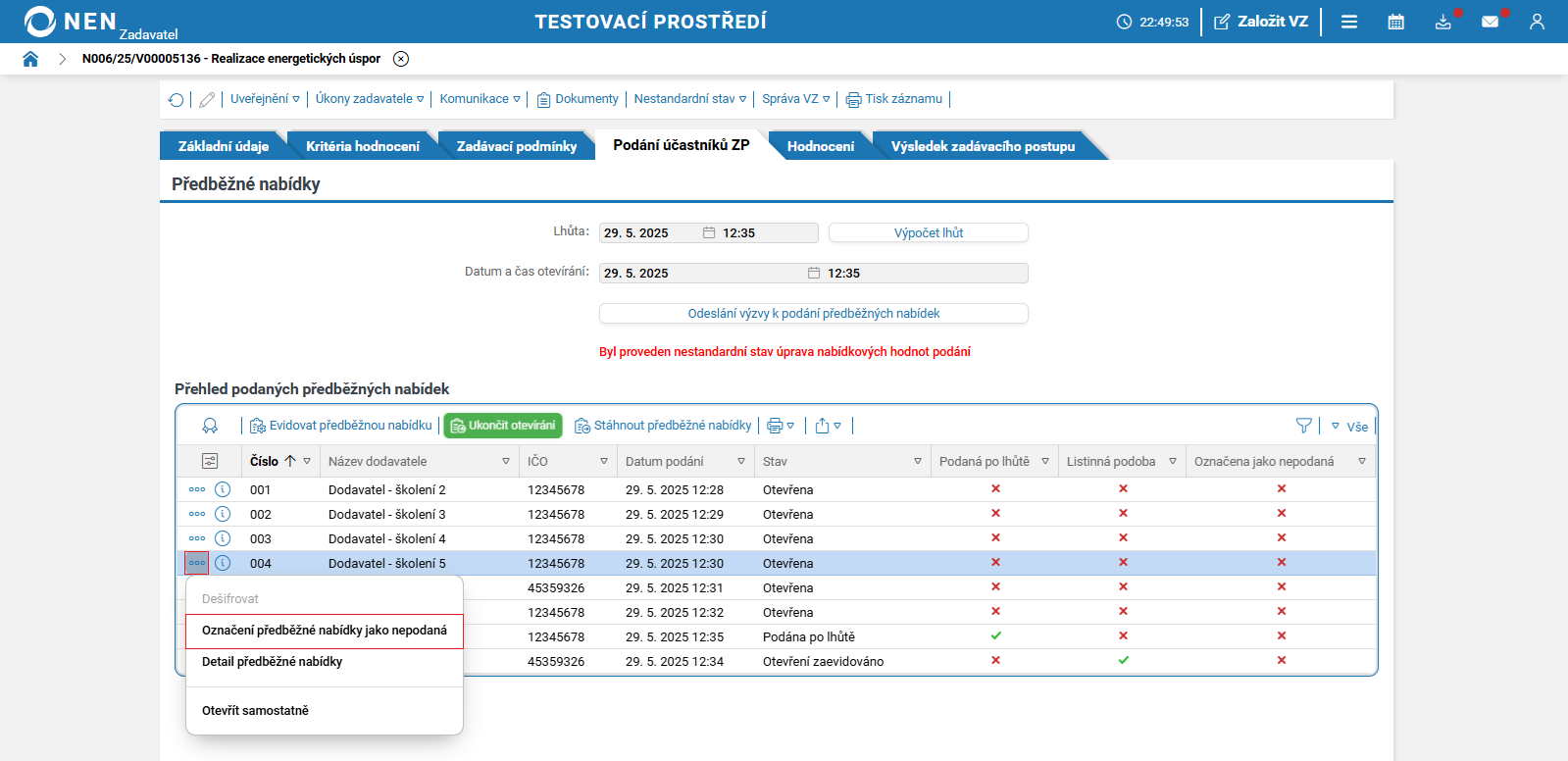This screenshot has width=1568, height=761.
Task: Go to the home page icon
Action: (30, 59)
